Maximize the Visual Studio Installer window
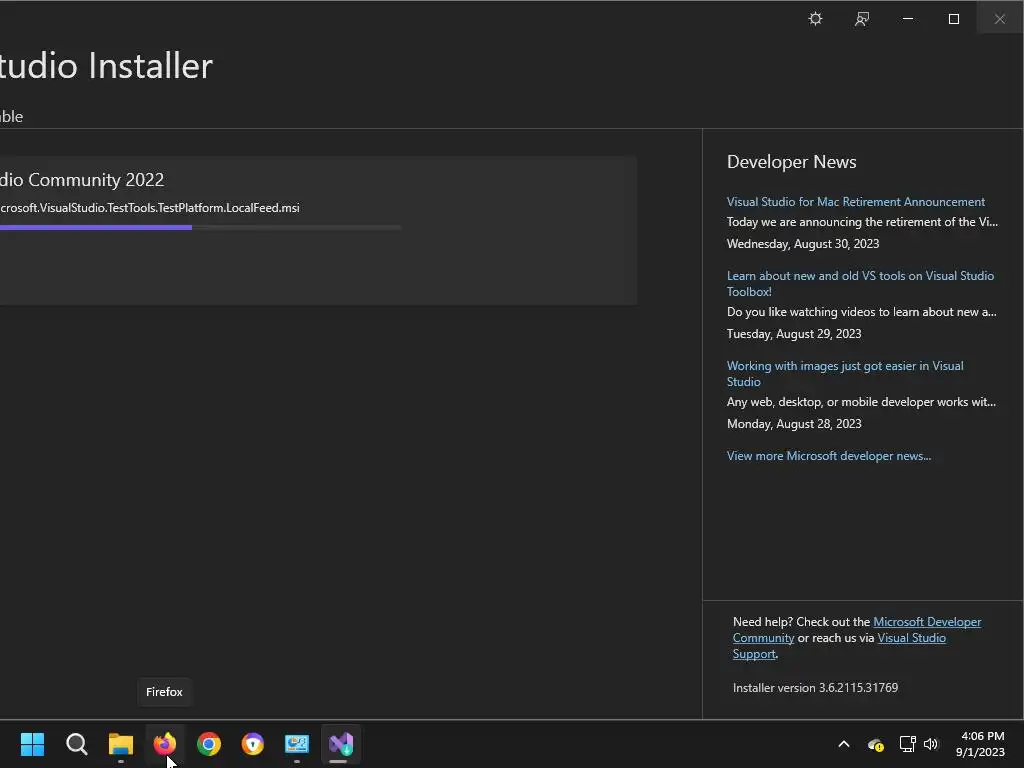Screen dimensions: 1024x768 (x=953, y=19)
